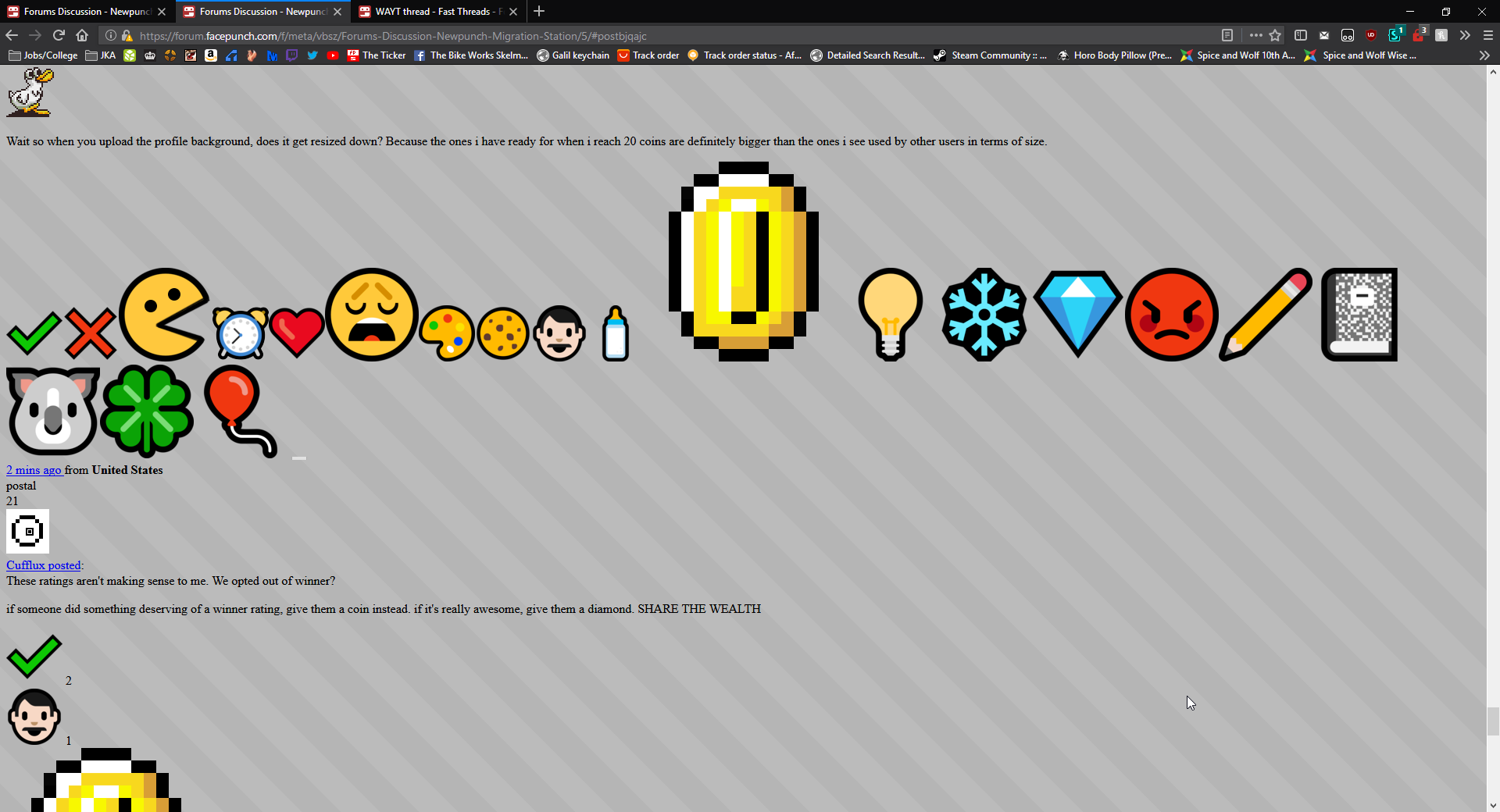Open page actions three-dot menu
Image resolution: width=1500 pixels, height=812 pixels.
pyautogui.click(x=1255, y=35)
